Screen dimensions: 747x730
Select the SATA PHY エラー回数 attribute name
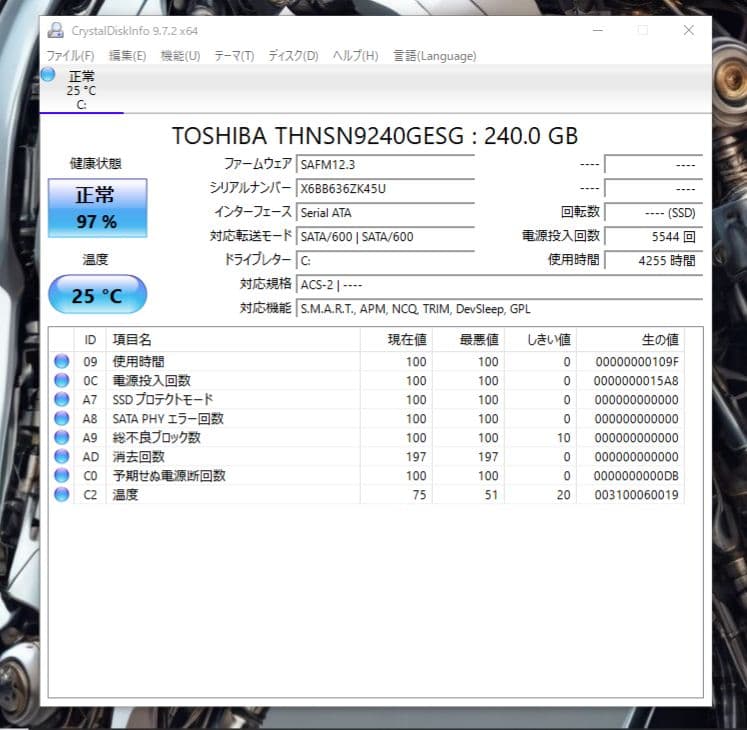point(168,419)
